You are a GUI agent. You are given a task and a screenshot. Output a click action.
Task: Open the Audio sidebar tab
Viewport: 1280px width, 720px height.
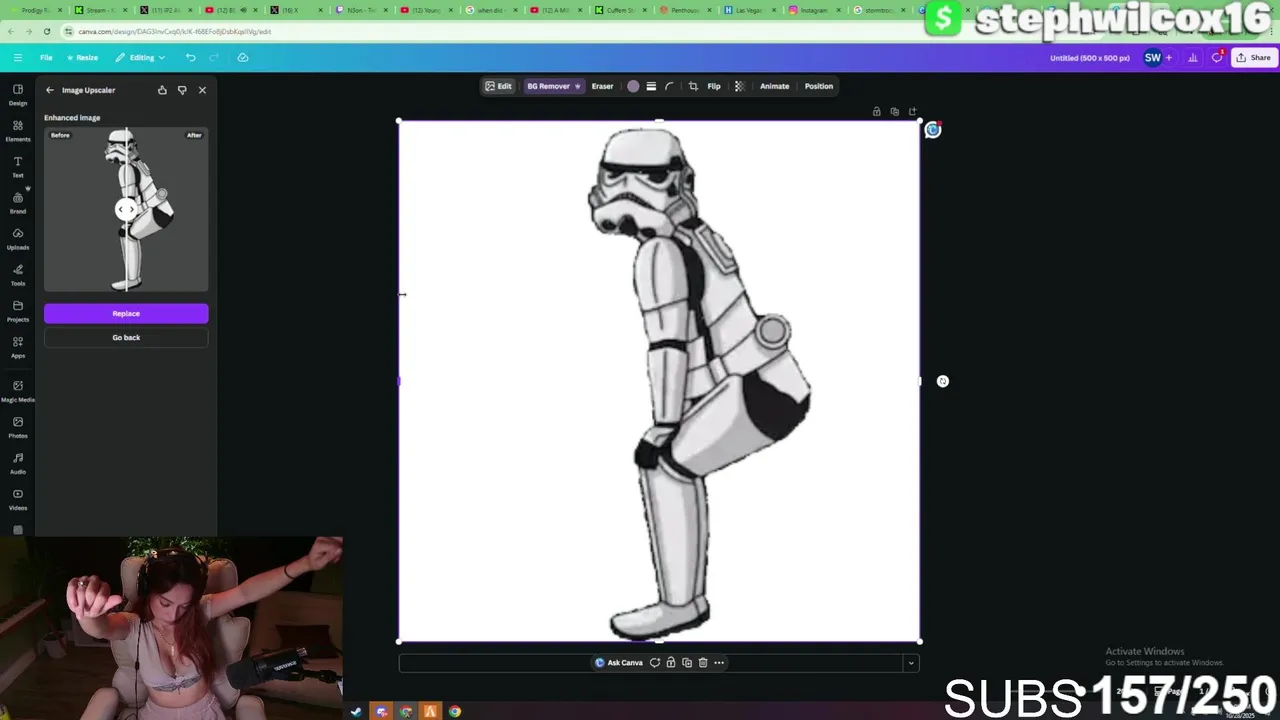click(x=18, y=463)
